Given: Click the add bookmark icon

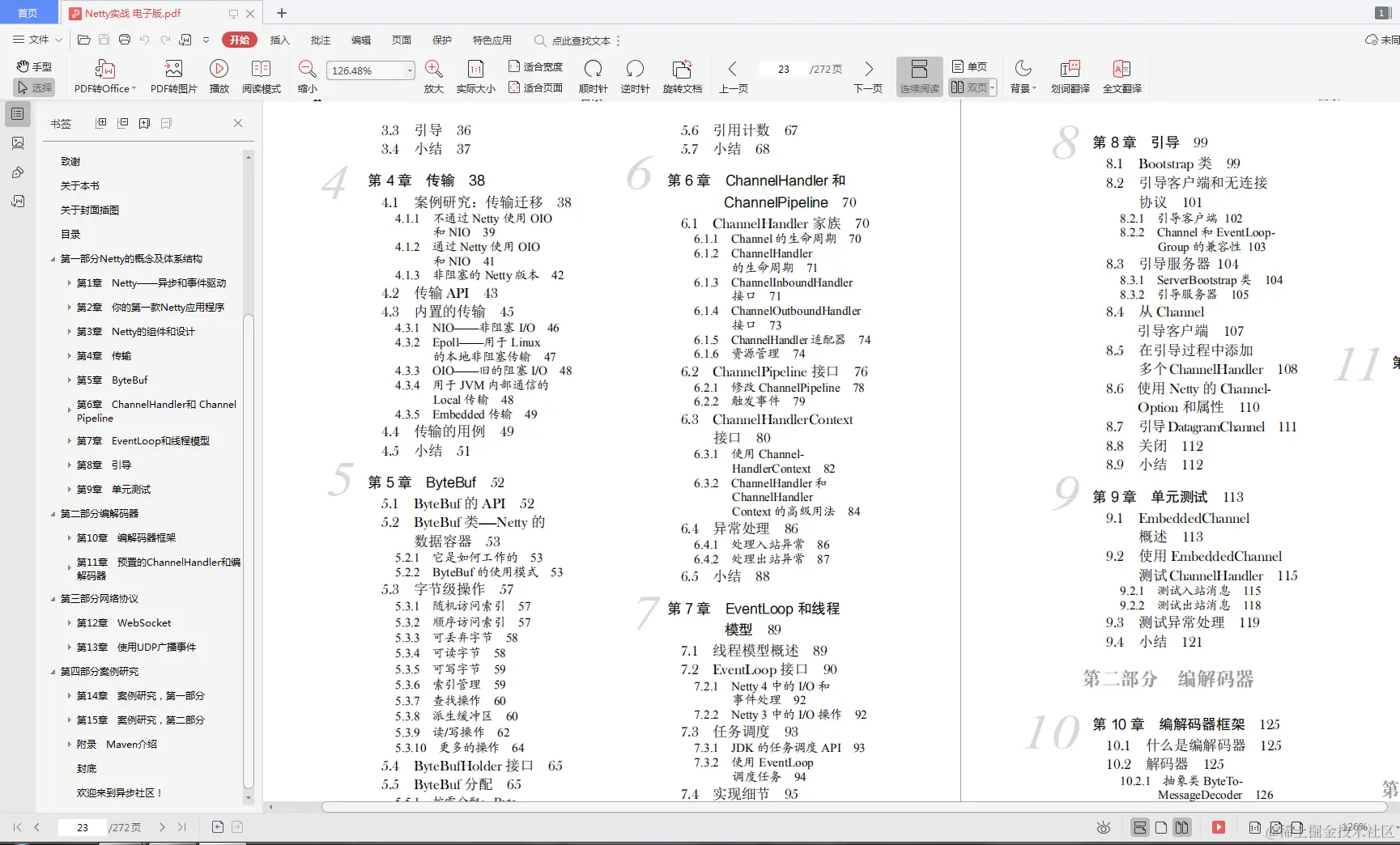Looking at the screenshot, I should [x=144, y=123].
